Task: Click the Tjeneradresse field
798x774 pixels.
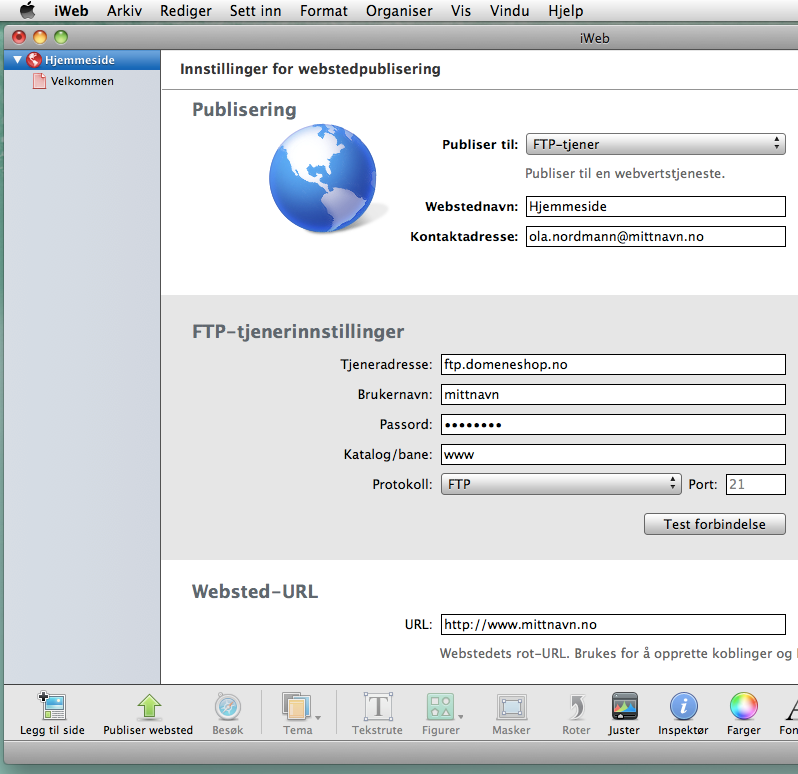Action: coord(613,364)
